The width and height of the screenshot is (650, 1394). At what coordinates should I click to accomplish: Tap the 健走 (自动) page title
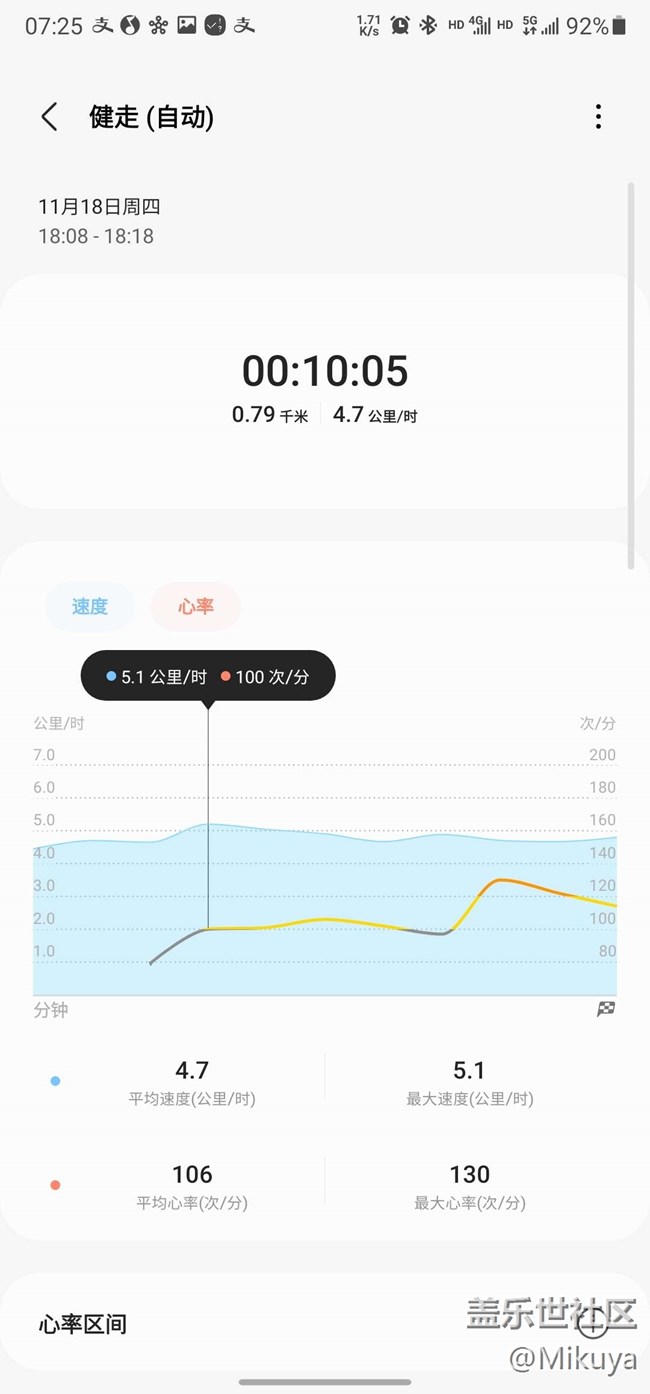(x=152, y=117)
